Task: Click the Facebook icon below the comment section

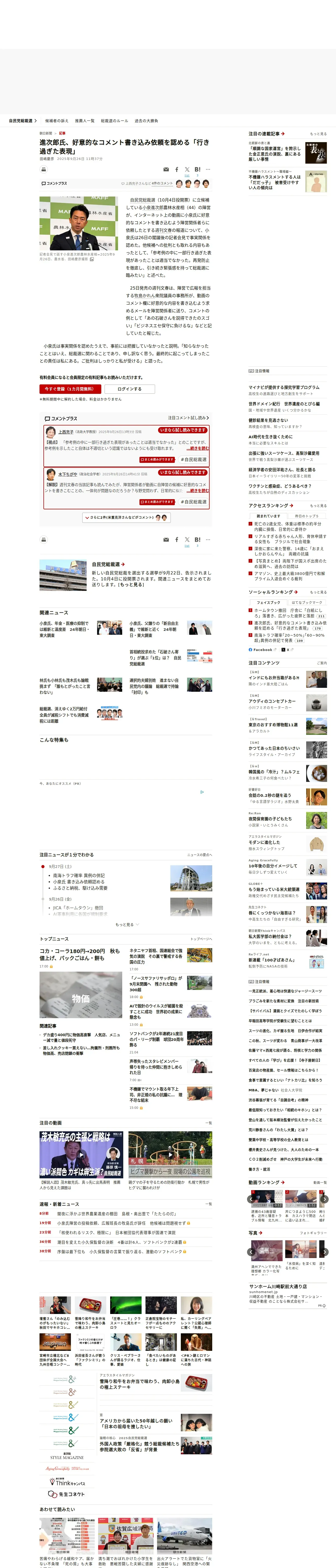Action: coord(177,539)
